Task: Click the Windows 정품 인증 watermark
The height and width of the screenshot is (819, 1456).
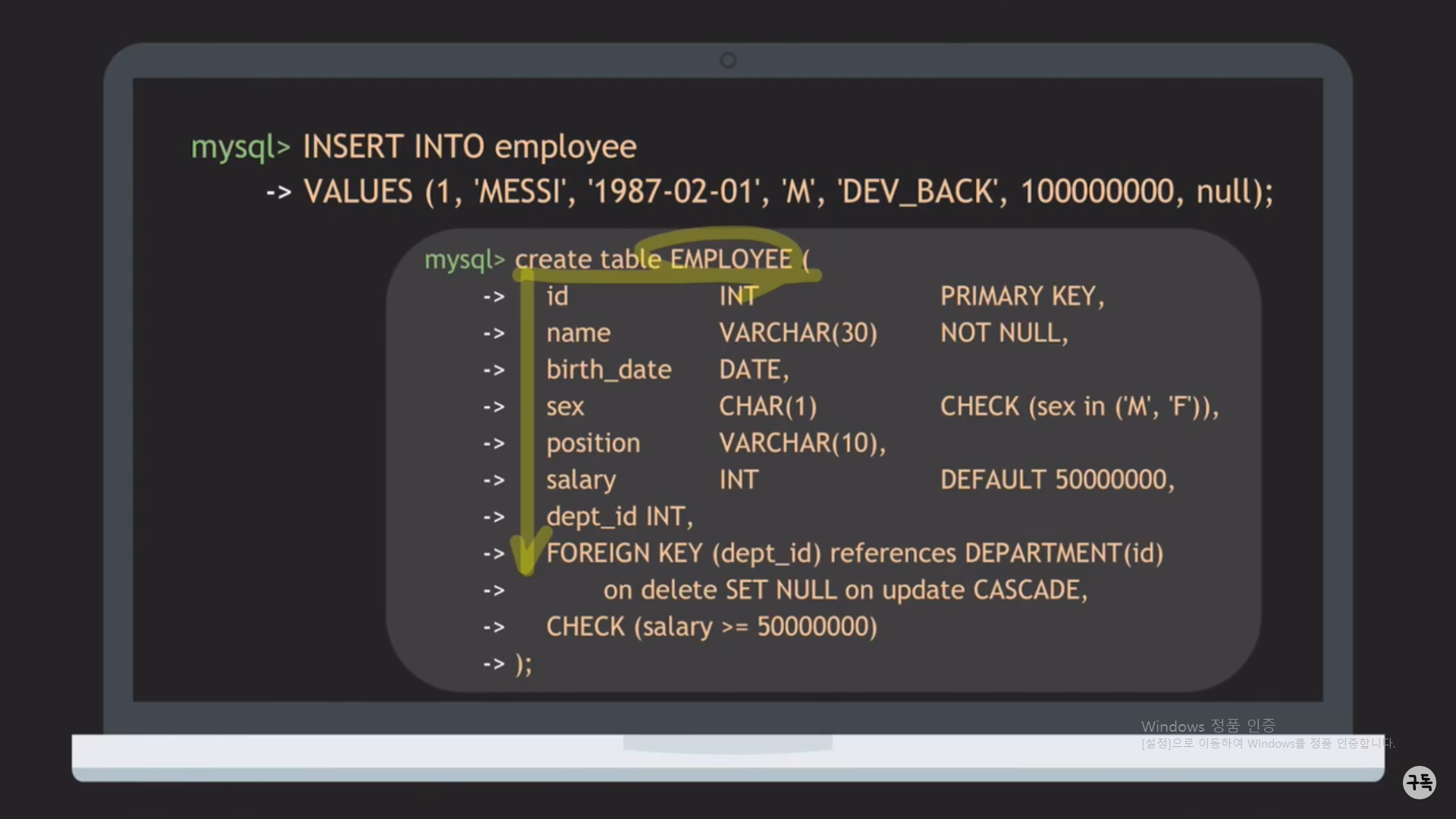Action: pos(1207,726)
